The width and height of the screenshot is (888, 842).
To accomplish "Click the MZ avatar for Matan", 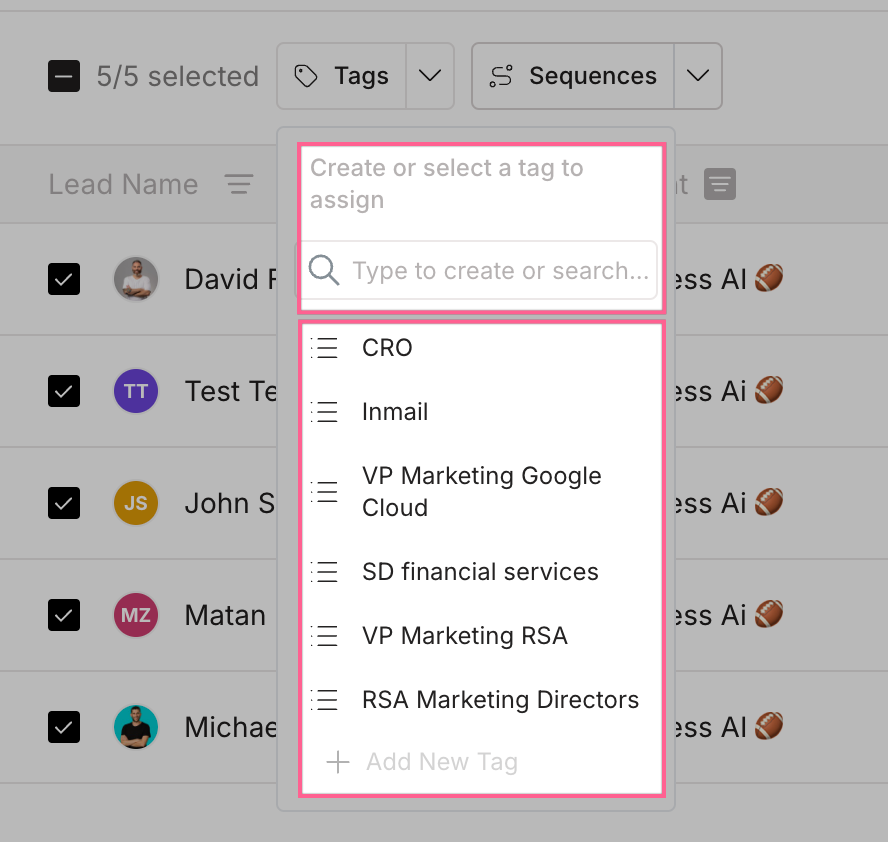I will point(136,615).
